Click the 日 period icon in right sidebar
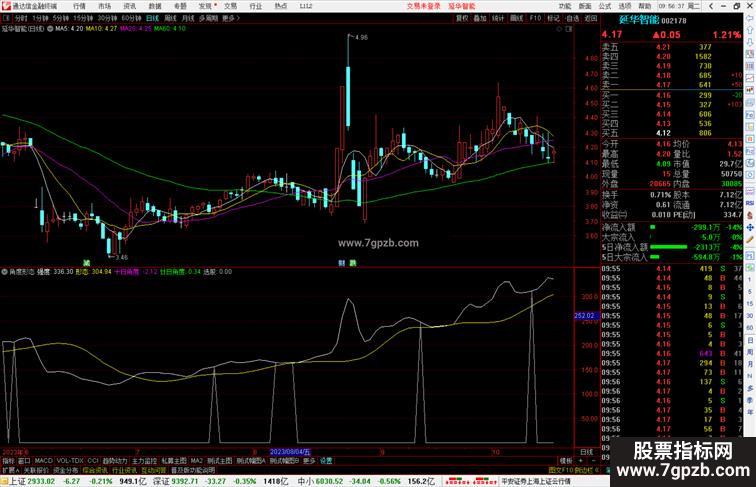Screen dimensions: 756x487 (750, 340)
